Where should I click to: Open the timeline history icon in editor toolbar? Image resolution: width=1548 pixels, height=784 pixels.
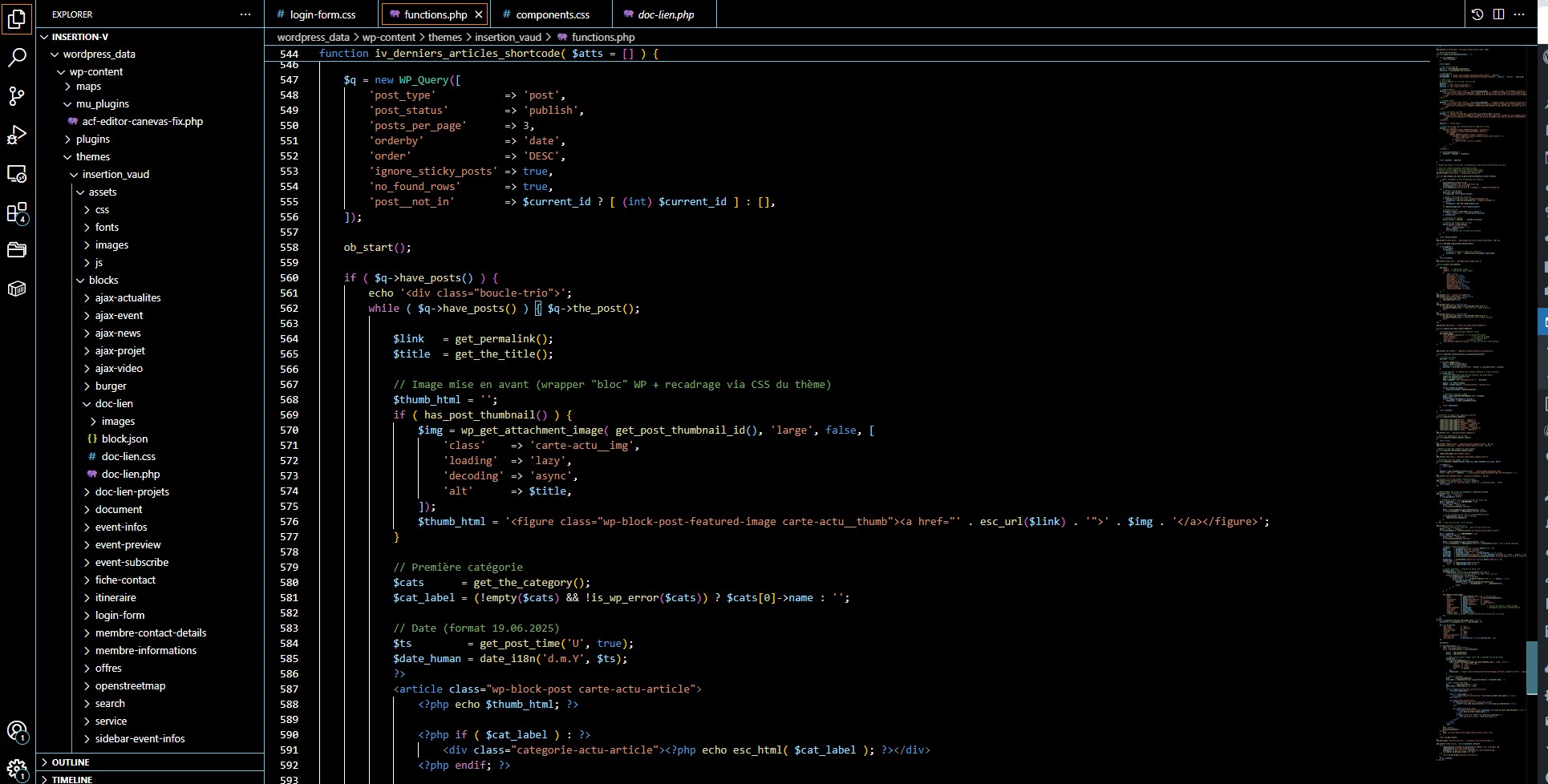(1477, 14)
